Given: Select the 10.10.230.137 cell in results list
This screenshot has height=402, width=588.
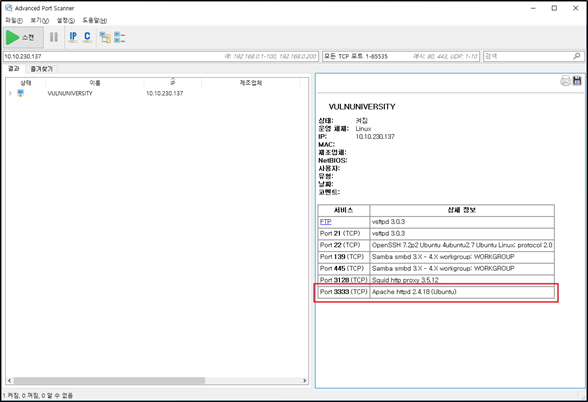Looking at the screenshot, I should coord(165,93).
